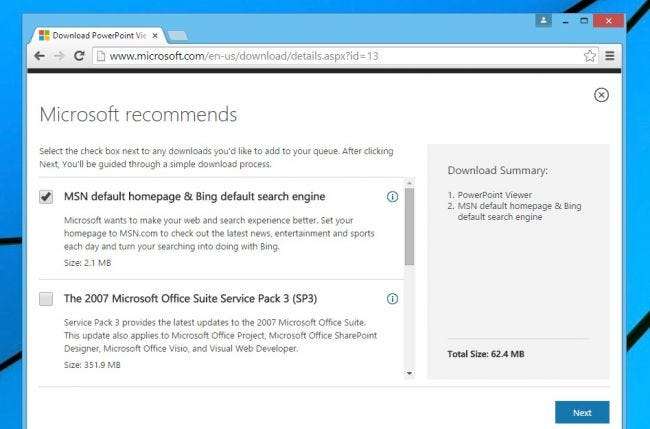Image resolution: width=650 pixels, height=429 pixels.
Task: Open the Chrome hamburger menu
Action: click(610, 56)
